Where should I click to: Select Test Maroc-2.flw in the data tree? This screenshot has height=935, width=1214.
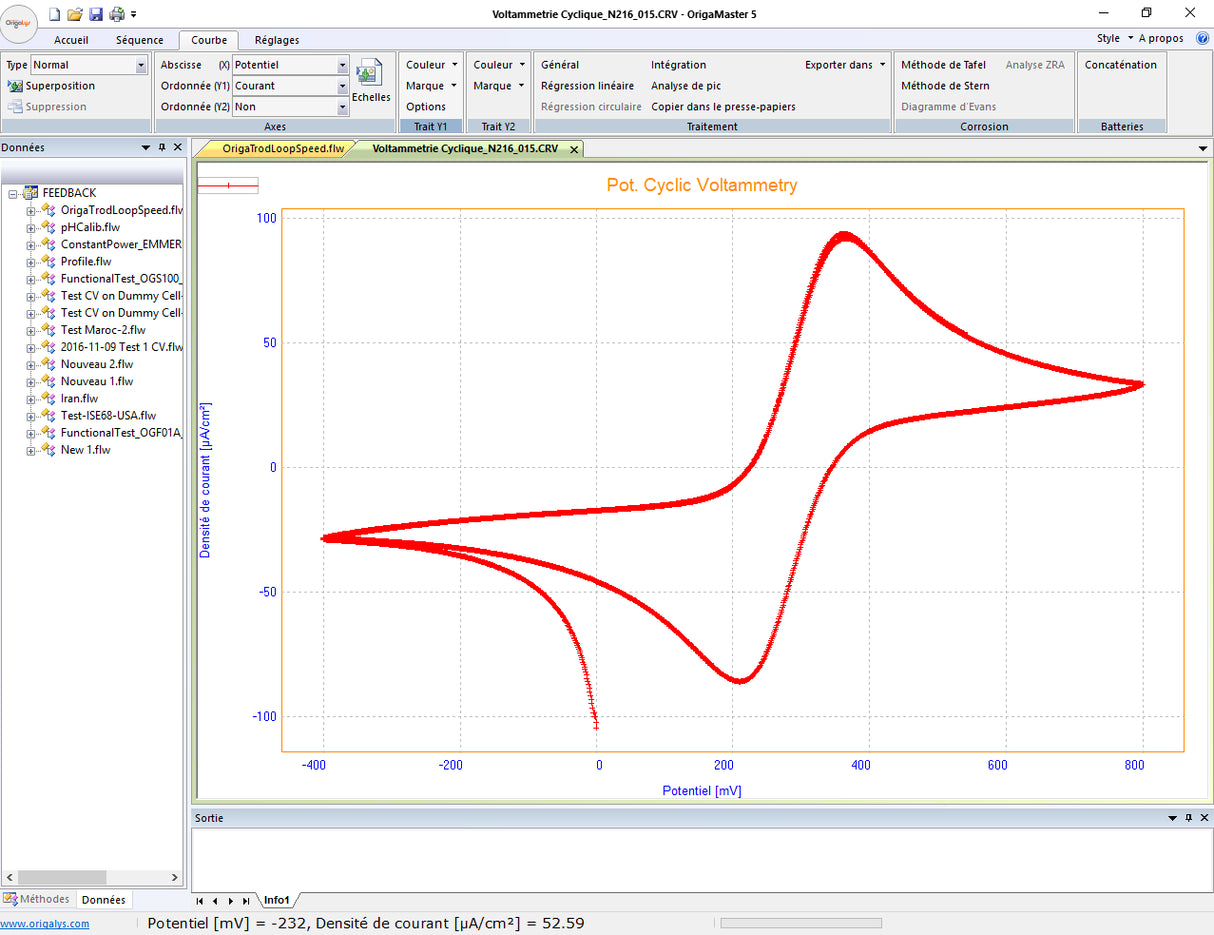[x=102, y=330]
